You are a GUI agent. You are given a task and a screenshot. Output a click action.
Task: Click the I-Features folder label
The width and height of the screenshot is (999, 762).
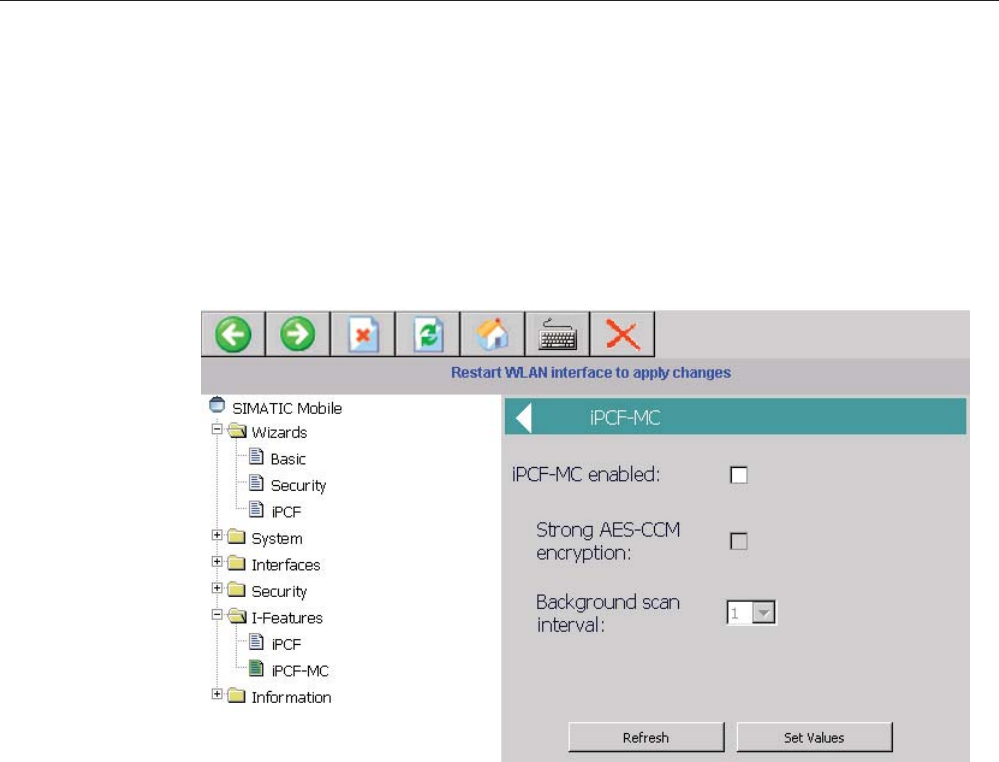click(287, 618)
